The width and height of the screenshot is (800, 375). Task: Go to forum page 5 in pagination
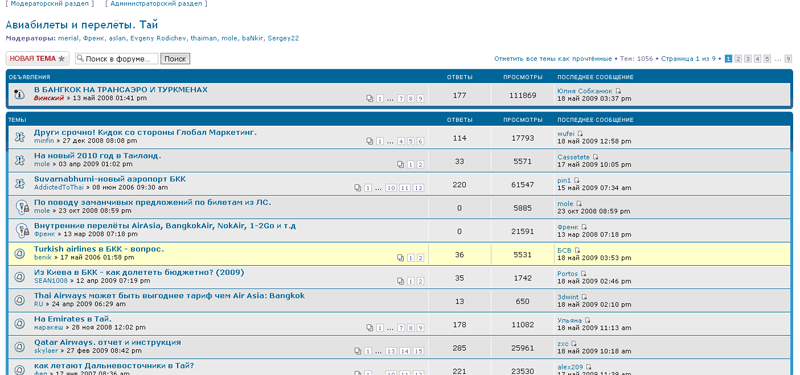tap(767, 59)
